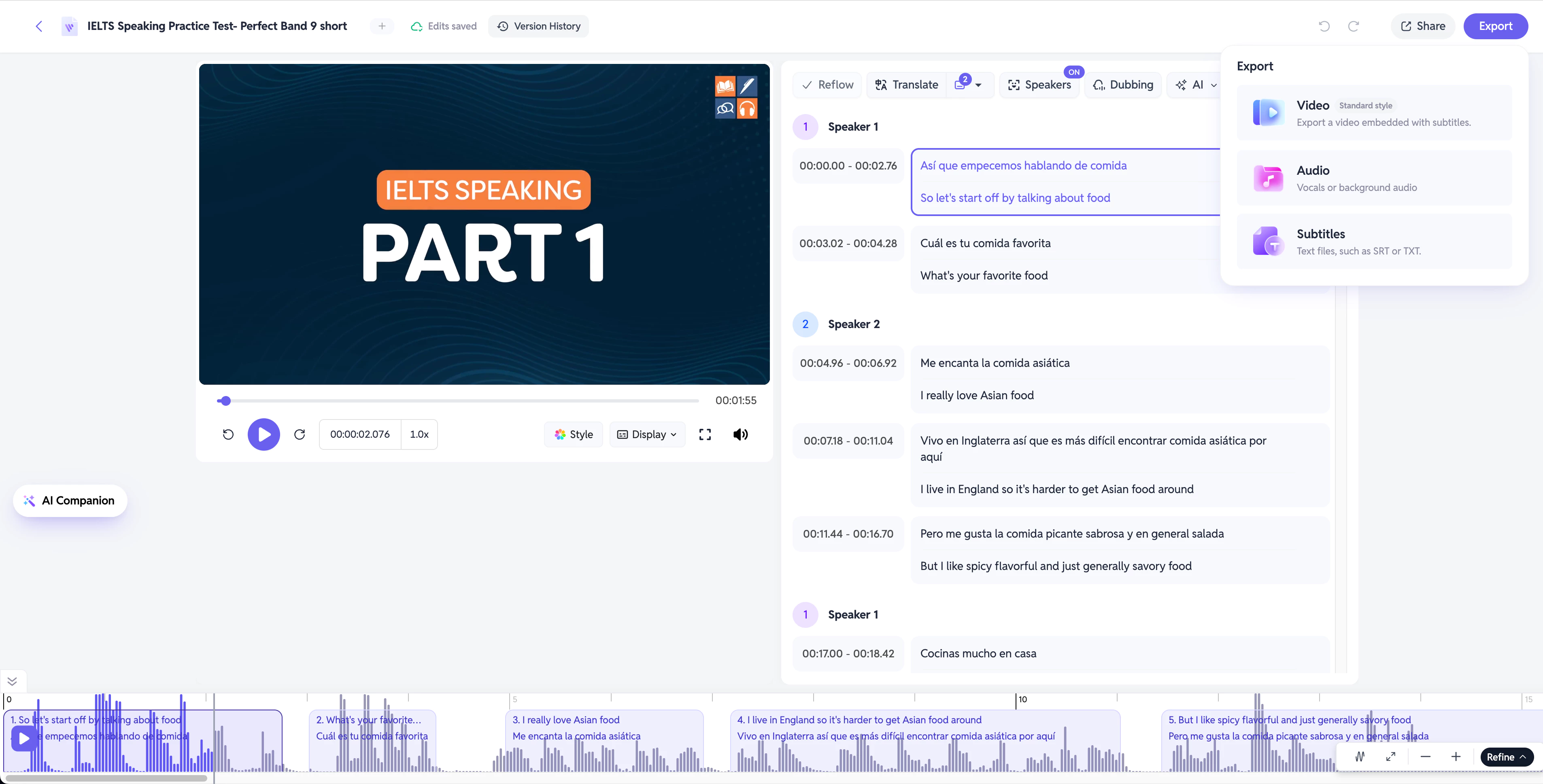
Task: Open the translation languages dropdown with badge 2
Action: [969, 85]
